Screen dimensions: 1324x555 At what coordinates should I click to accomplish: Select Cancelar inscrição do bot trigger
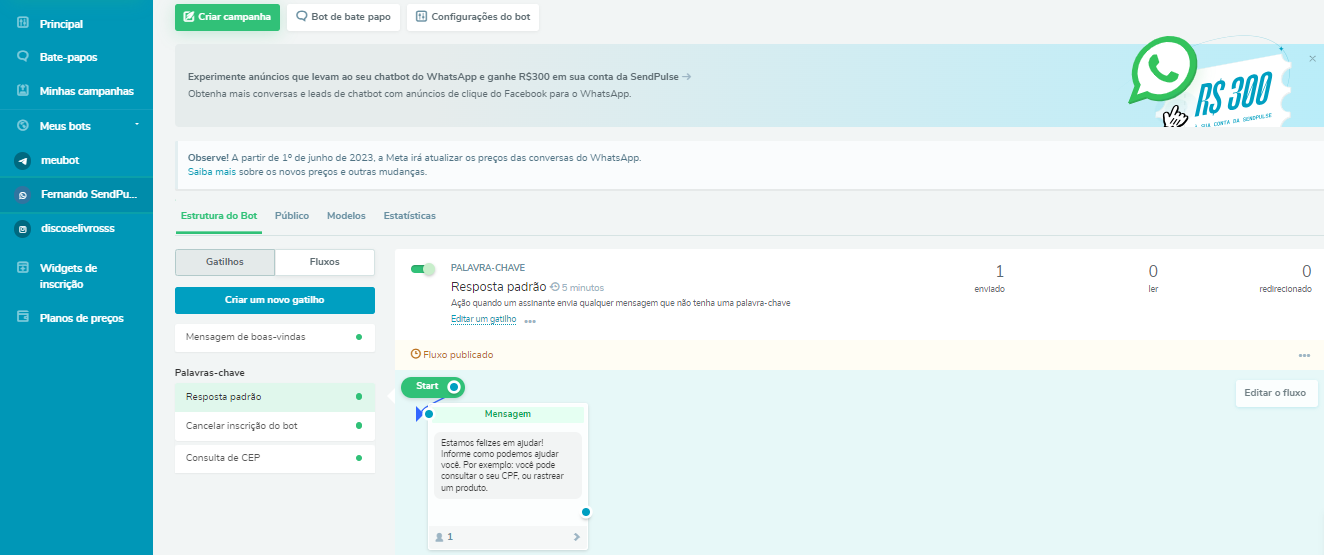[275, 426]
